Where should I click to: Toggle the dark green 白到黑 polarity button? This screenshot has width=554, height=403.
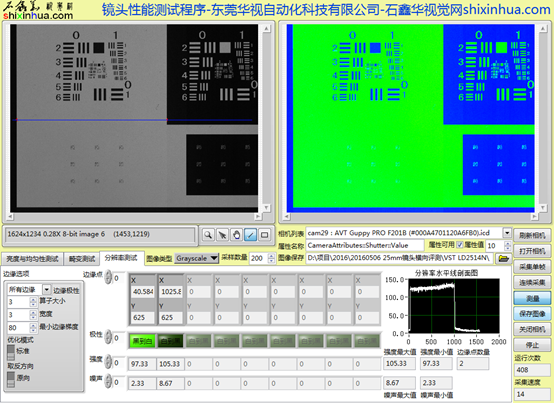[x=171, y=341]
